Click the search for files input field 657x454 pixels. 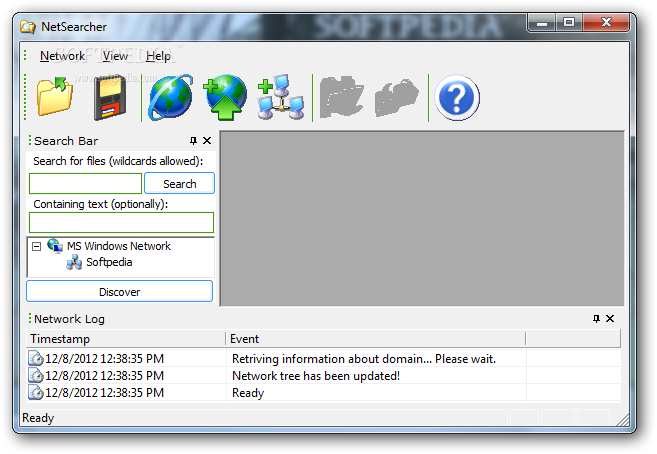tap(85, 184)
